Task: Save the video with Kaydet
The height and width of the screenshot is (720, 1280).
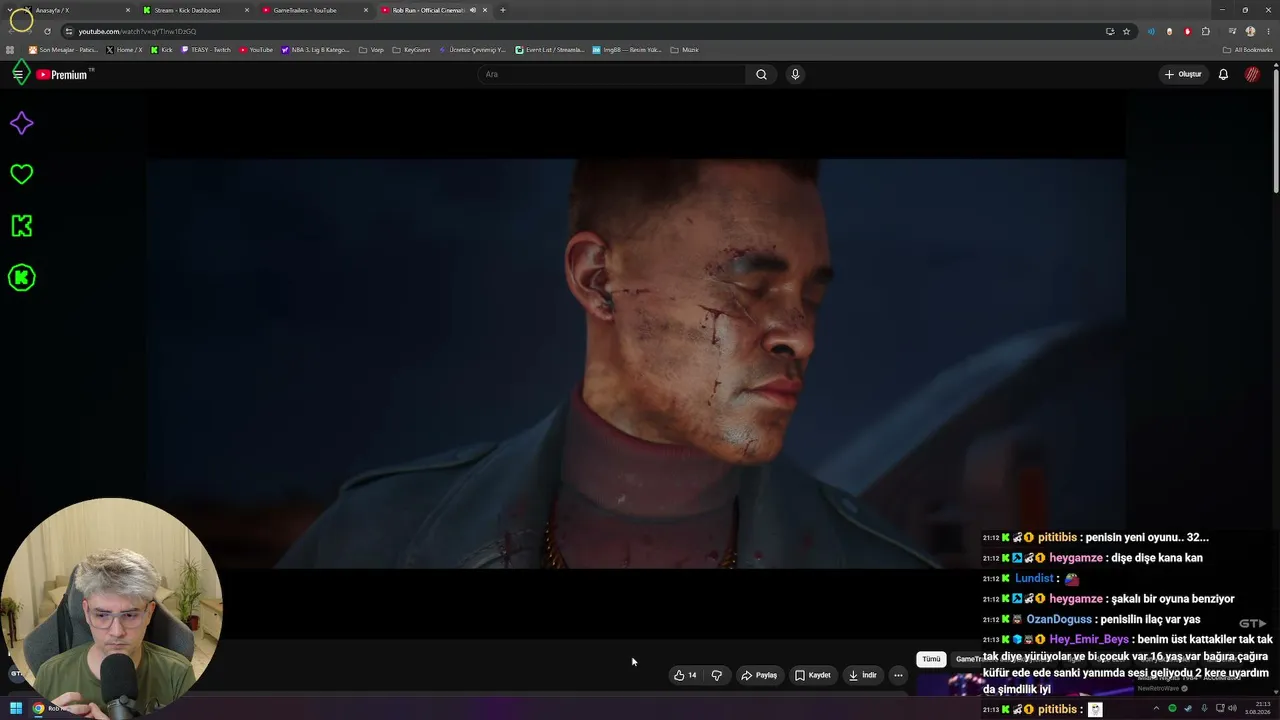Action: [x=813, y=675]
